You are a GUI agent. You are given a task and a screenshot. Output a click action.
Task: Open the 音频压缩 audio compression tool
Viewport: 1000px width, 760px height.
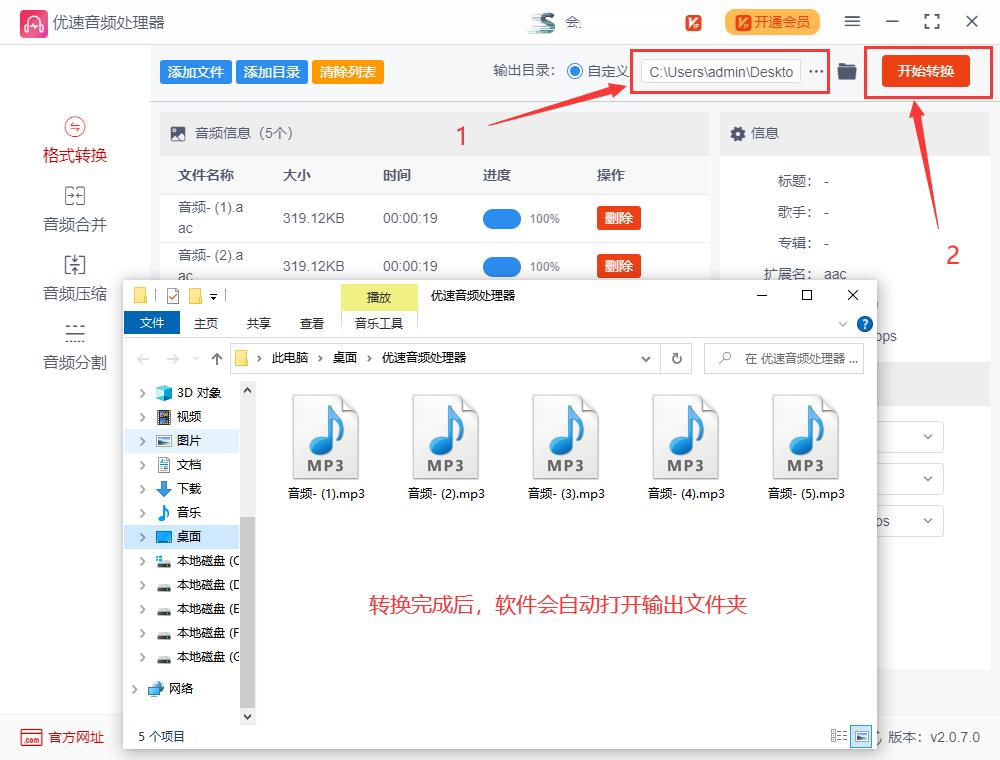pos(75,279)
